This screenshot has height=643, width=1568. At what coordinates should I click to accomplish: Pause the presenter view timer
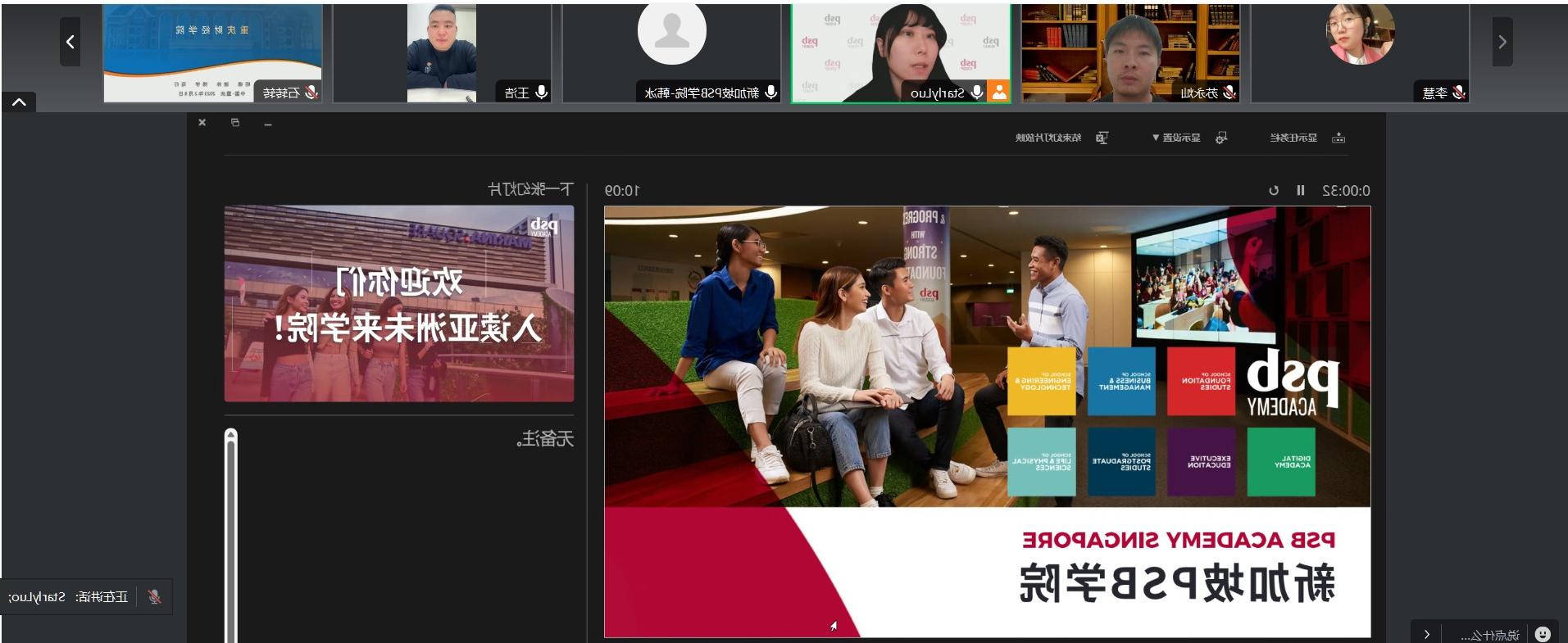point(1300,190)
